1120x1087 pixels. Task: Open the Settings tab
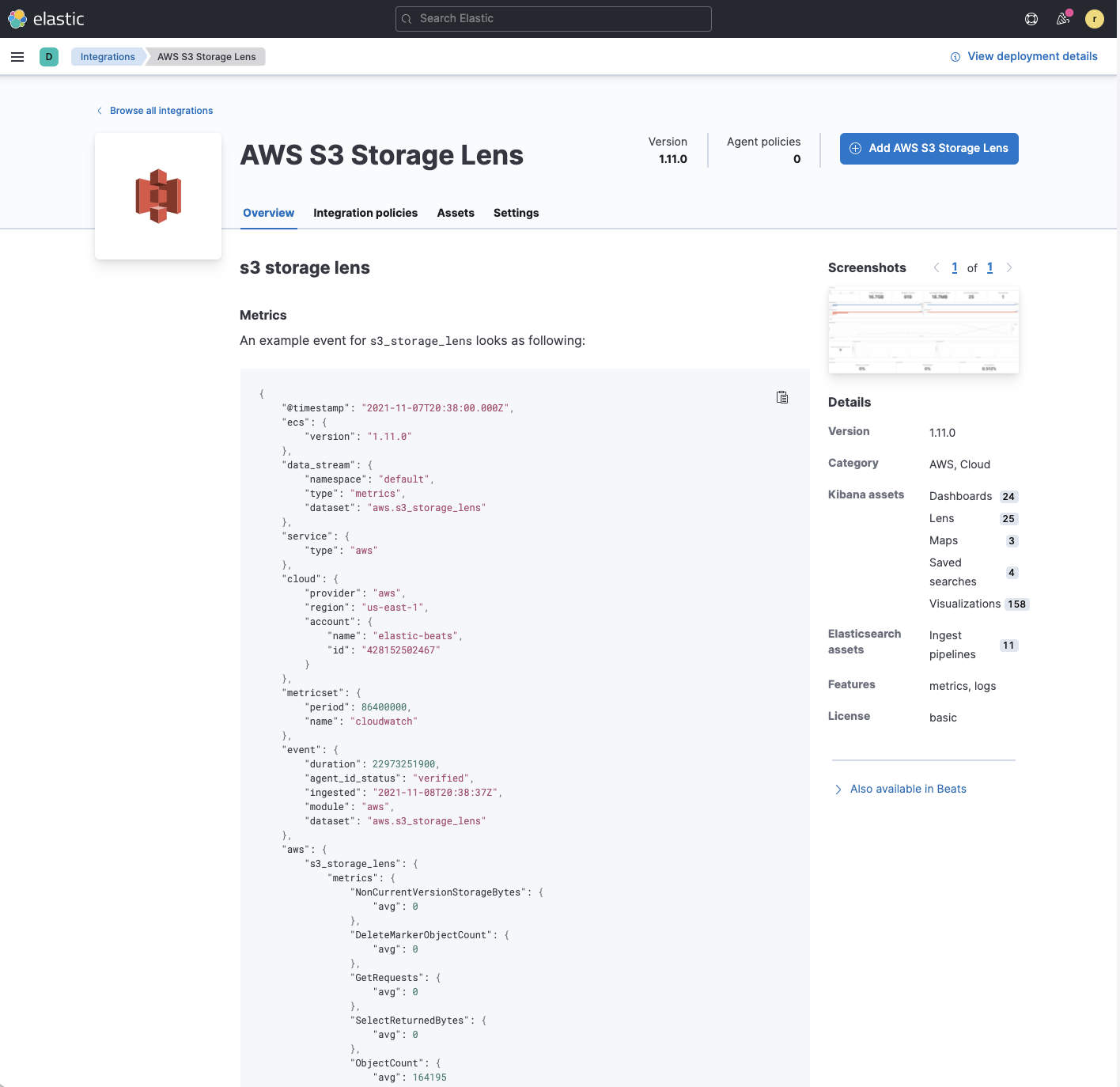516,213
